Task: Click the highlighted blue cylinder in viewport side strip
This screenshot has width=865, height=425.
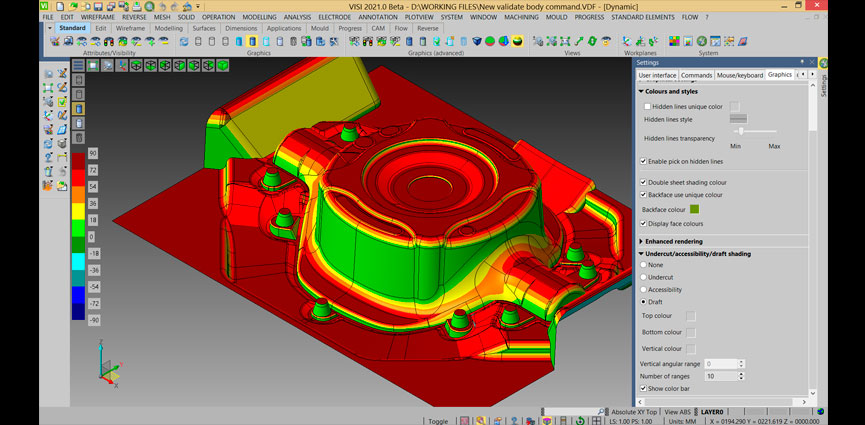Action: point(79,109)
